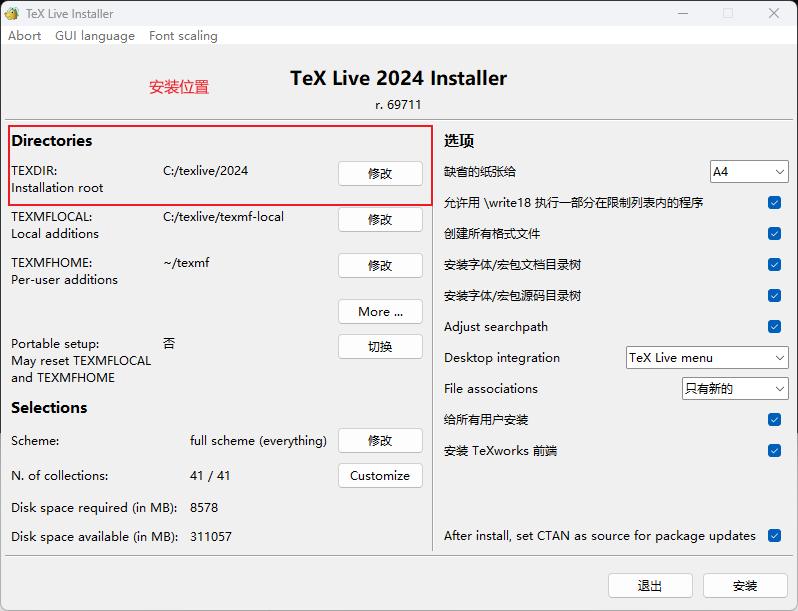798x611 pixels.
Task: Click the 选项 heading
Action: click(x=459, y=141)
